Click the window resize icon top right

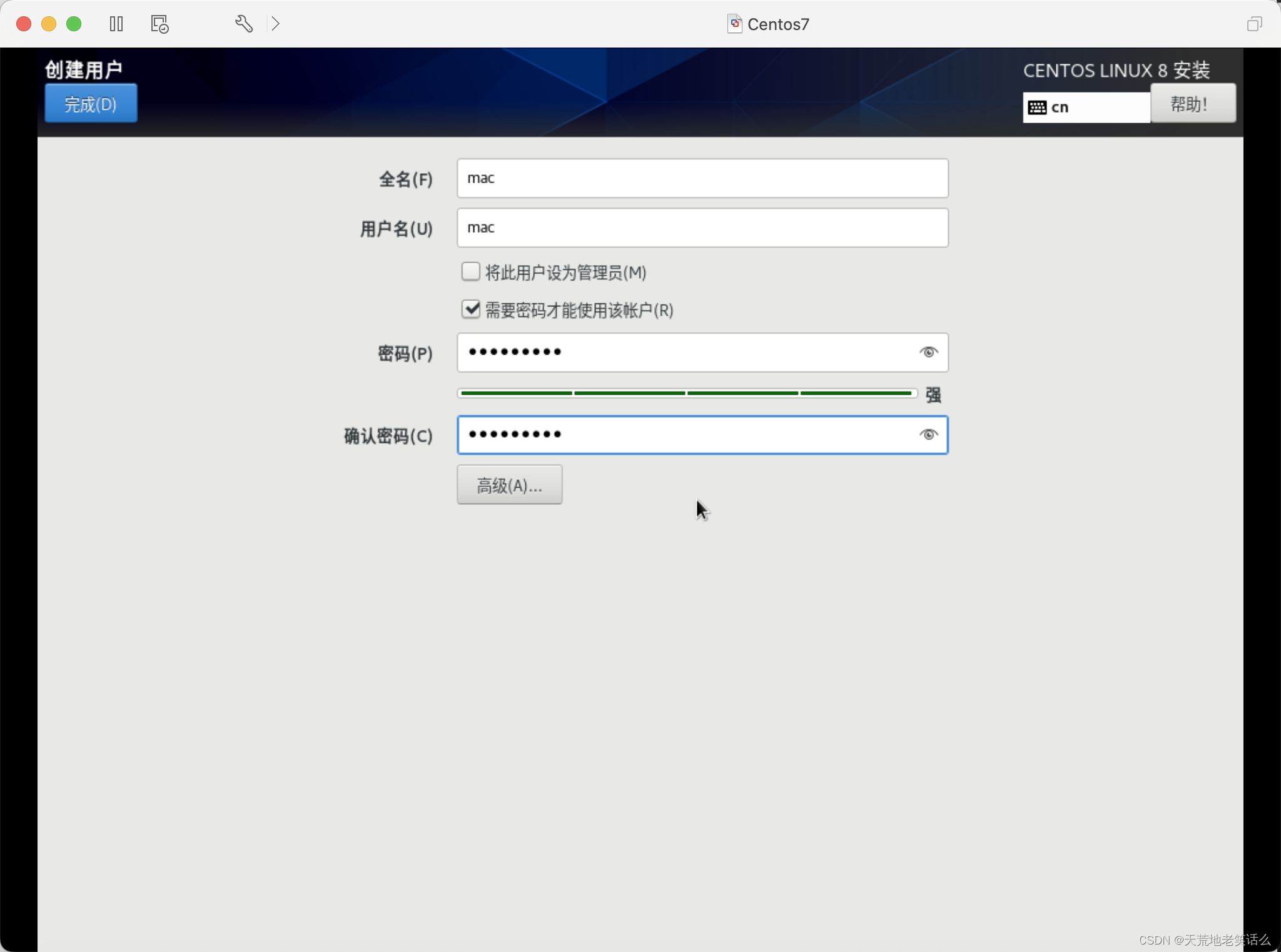click(x=1254, y=24)
